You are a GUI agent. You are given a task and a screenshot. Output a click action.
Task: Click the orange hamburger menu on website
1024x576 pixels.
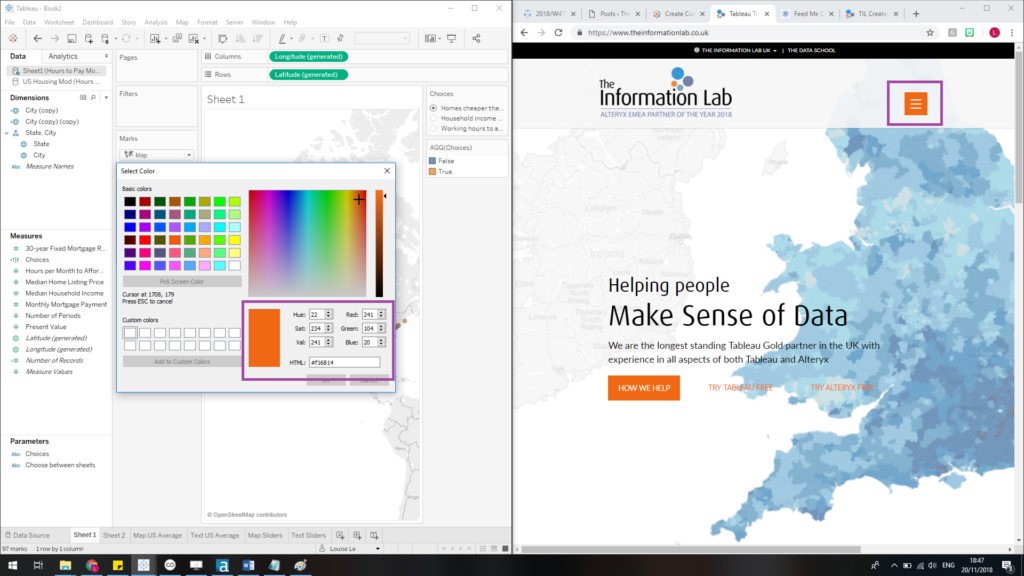[x=915, y=103]
